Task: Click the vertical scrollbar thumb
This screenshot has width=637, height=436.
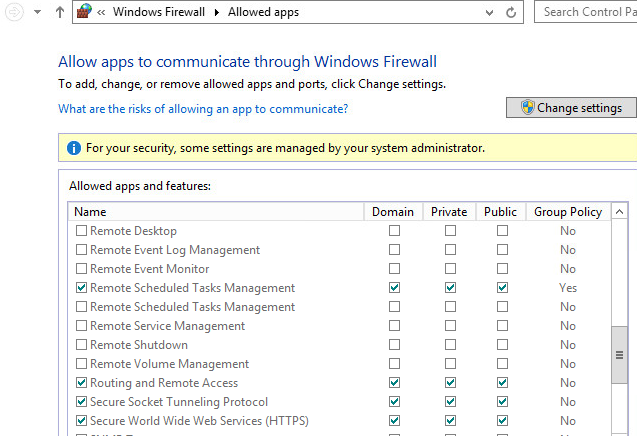Action: [619, 355]
